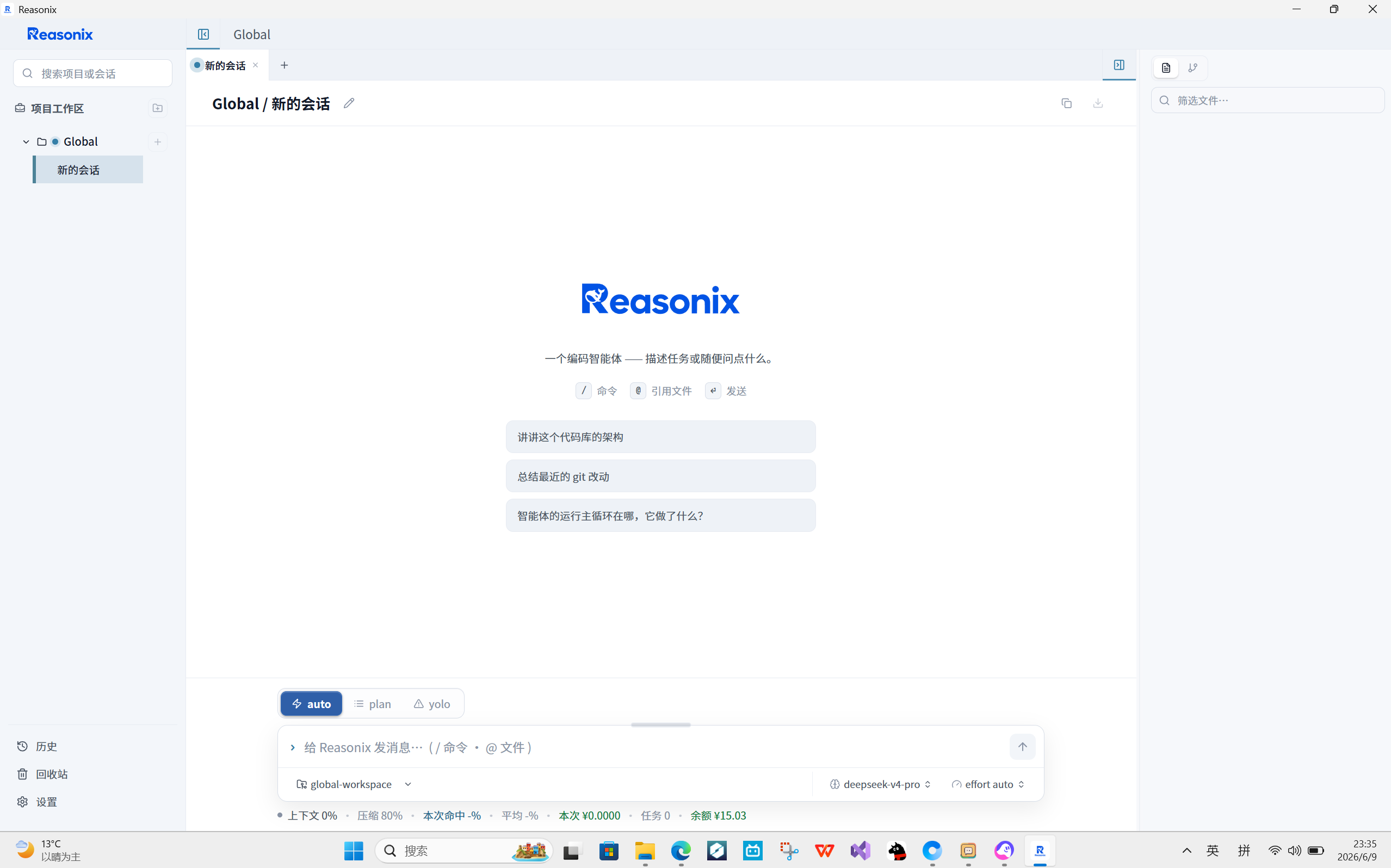Click the taskbar 搜索 box
Viewport: 1391px width, 868px height.
464,850
